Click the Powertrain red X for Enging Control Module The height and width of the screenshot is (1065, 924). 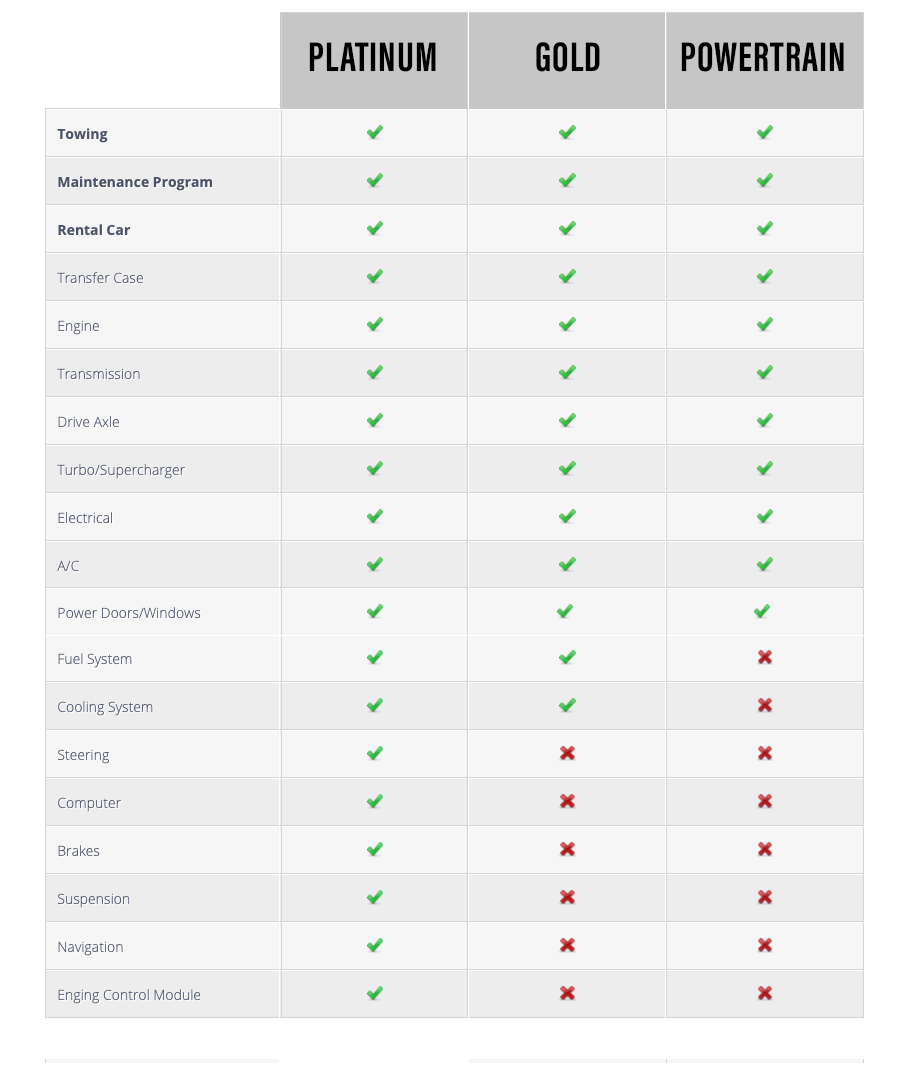tap(765, 993)
